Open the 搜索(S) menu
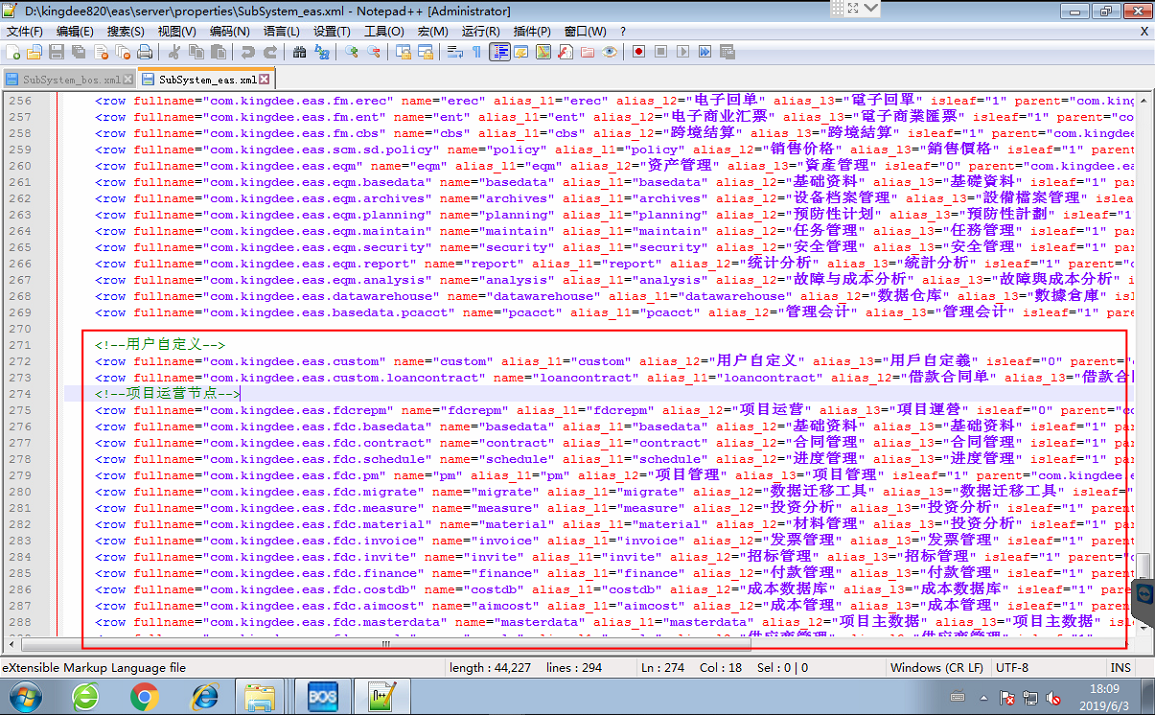 (x=125, y=31)
